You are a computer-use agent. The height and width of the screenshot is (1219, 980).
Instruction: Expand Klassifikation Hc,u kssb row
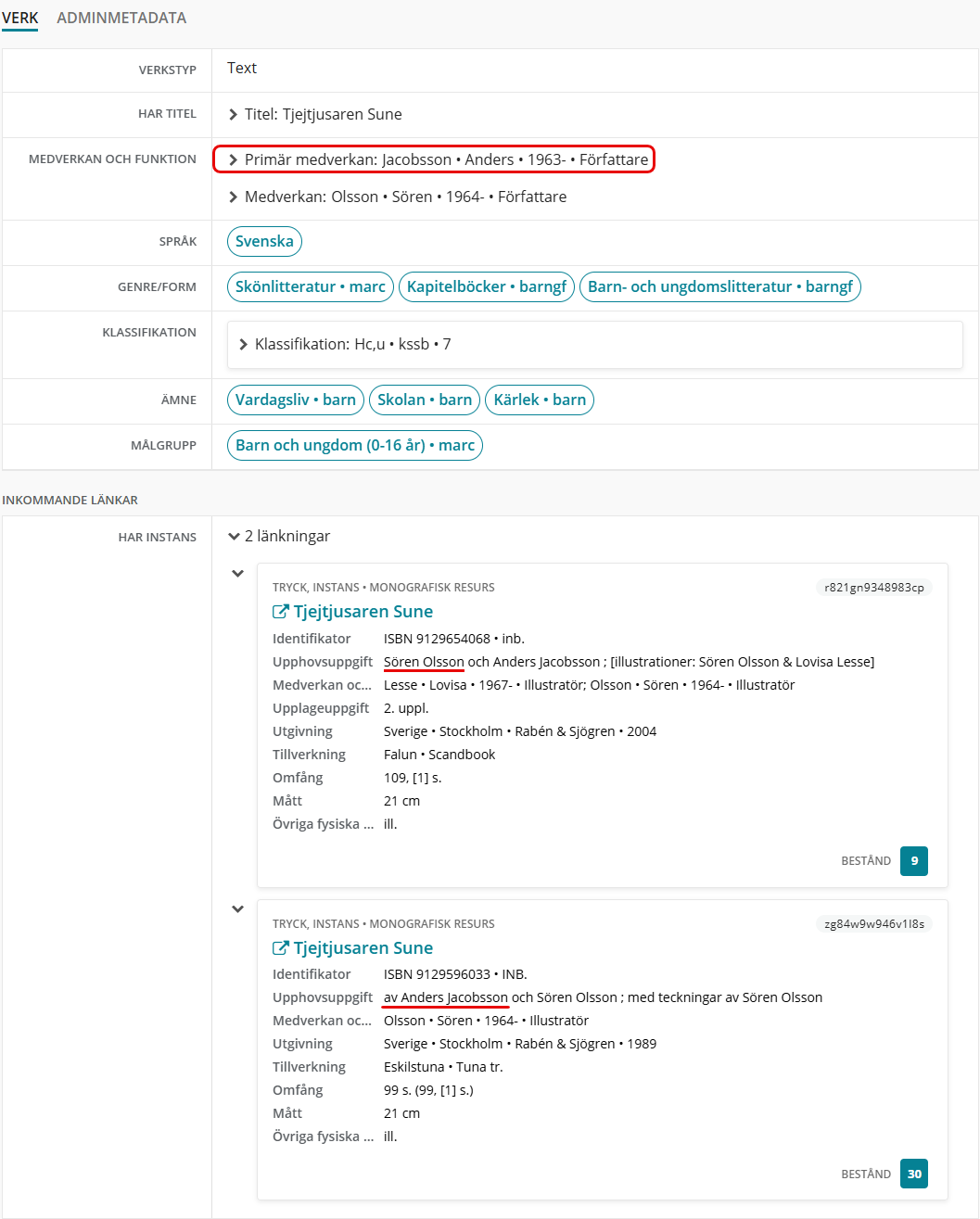tap(244, 345)
